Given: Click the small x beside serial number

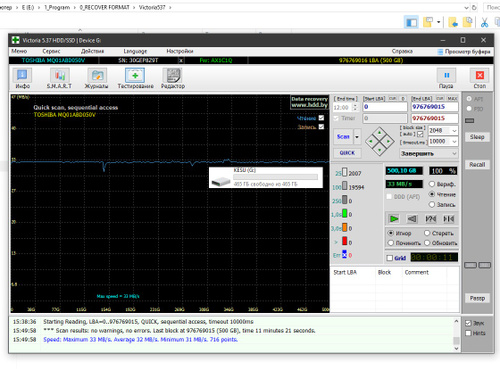Looking at the screenshot, I should [181, 61].
